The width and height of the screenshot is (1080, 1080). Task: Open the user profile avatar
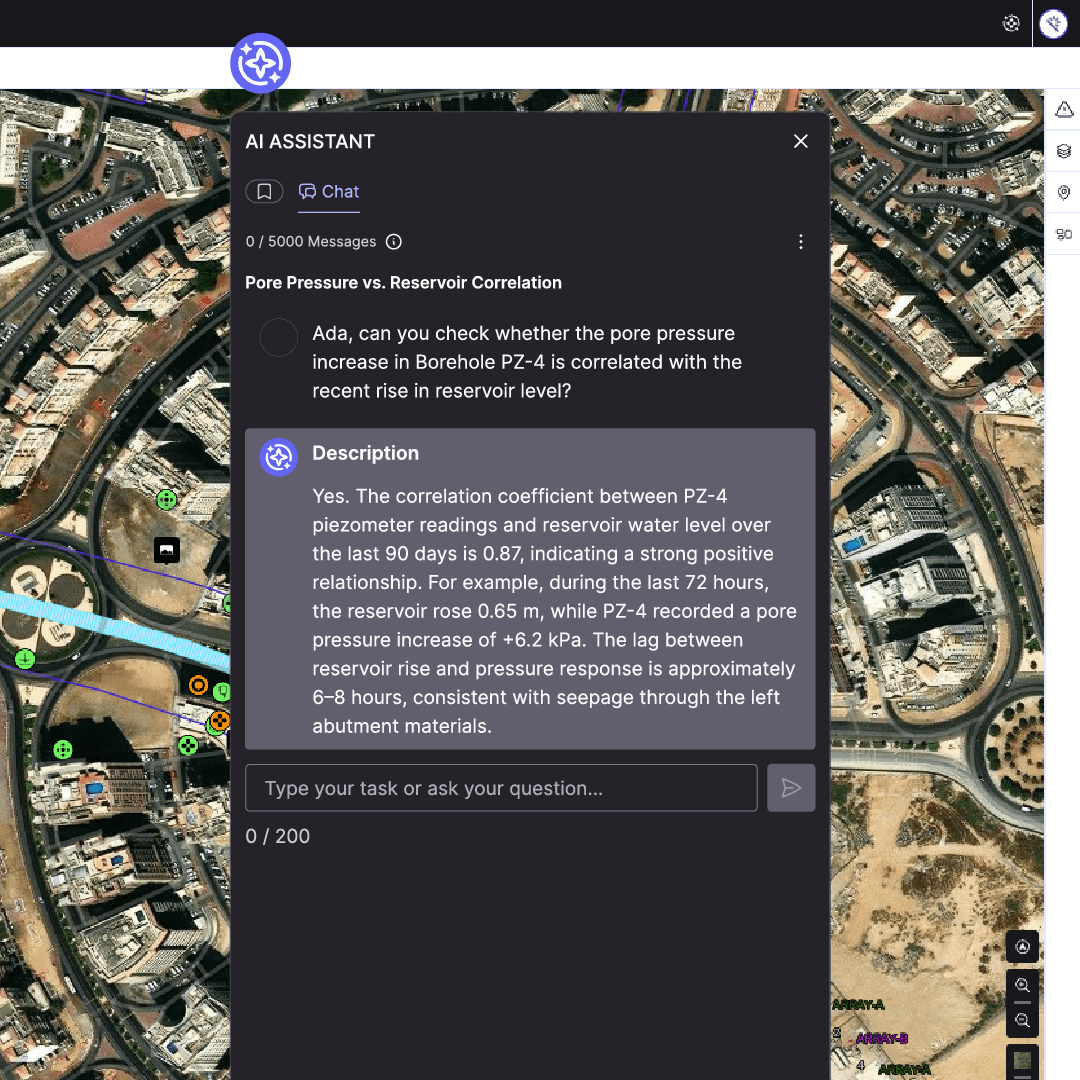[1053, 24]
